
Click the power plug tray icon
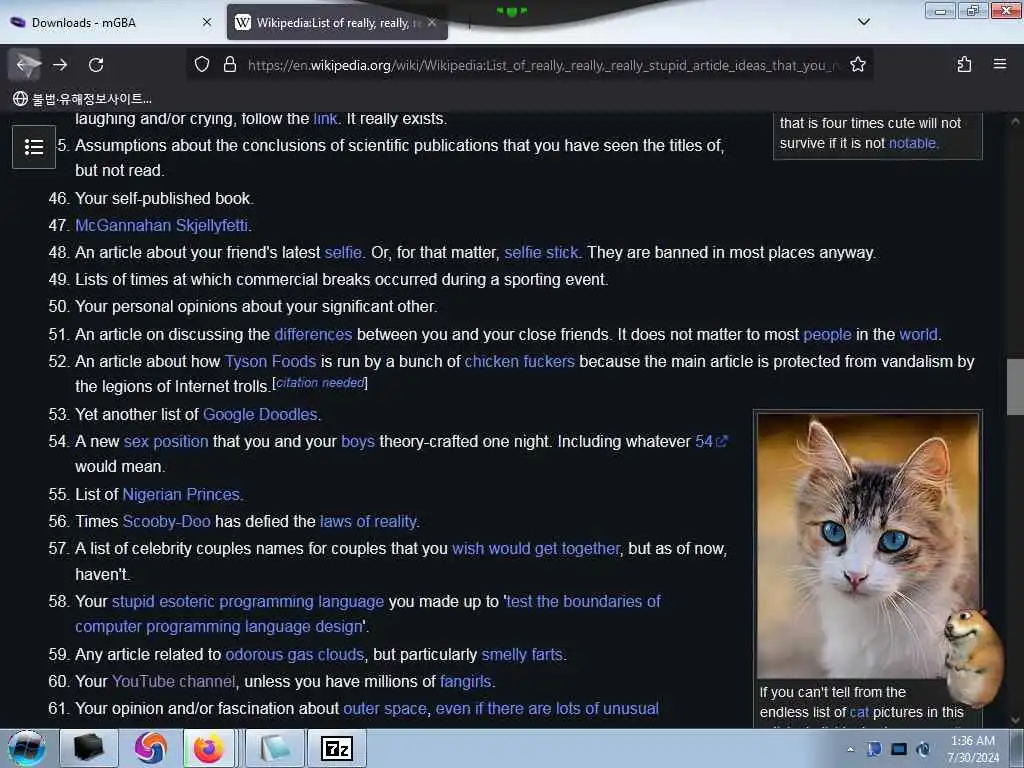[923, 749]
